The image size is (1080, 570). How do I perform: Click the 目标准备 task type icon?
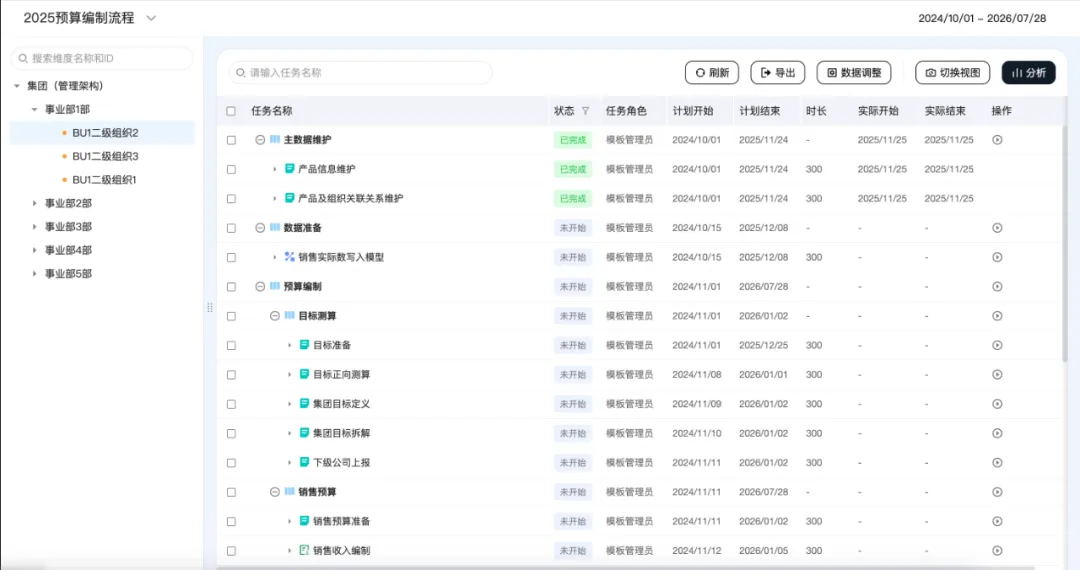coord(304,345)
